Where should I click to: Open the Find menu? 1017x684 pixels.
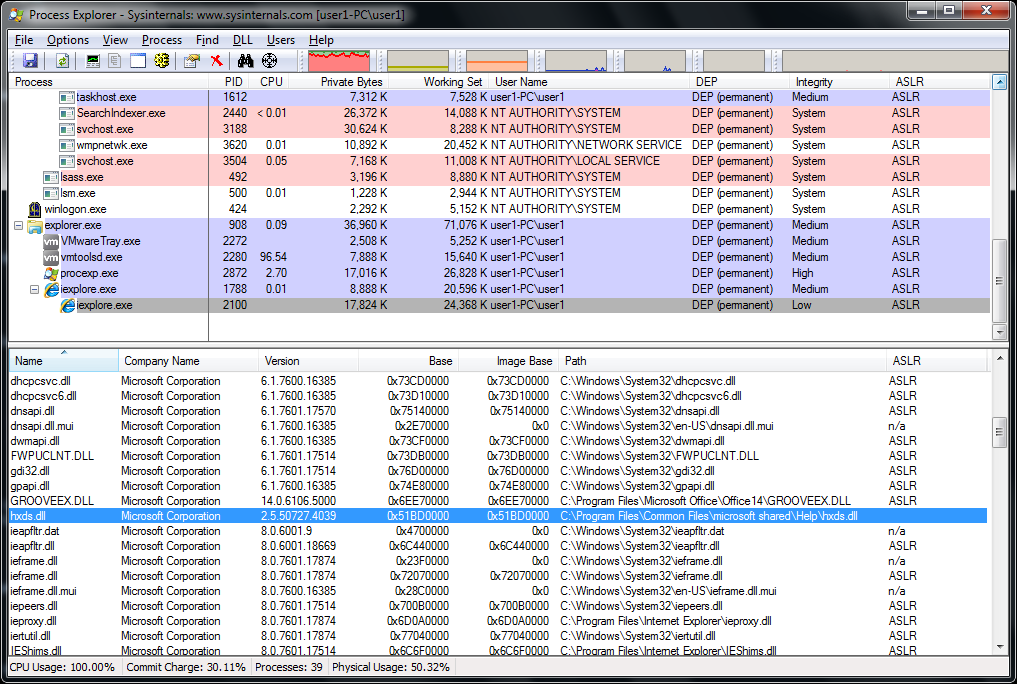tap(207, 40)
